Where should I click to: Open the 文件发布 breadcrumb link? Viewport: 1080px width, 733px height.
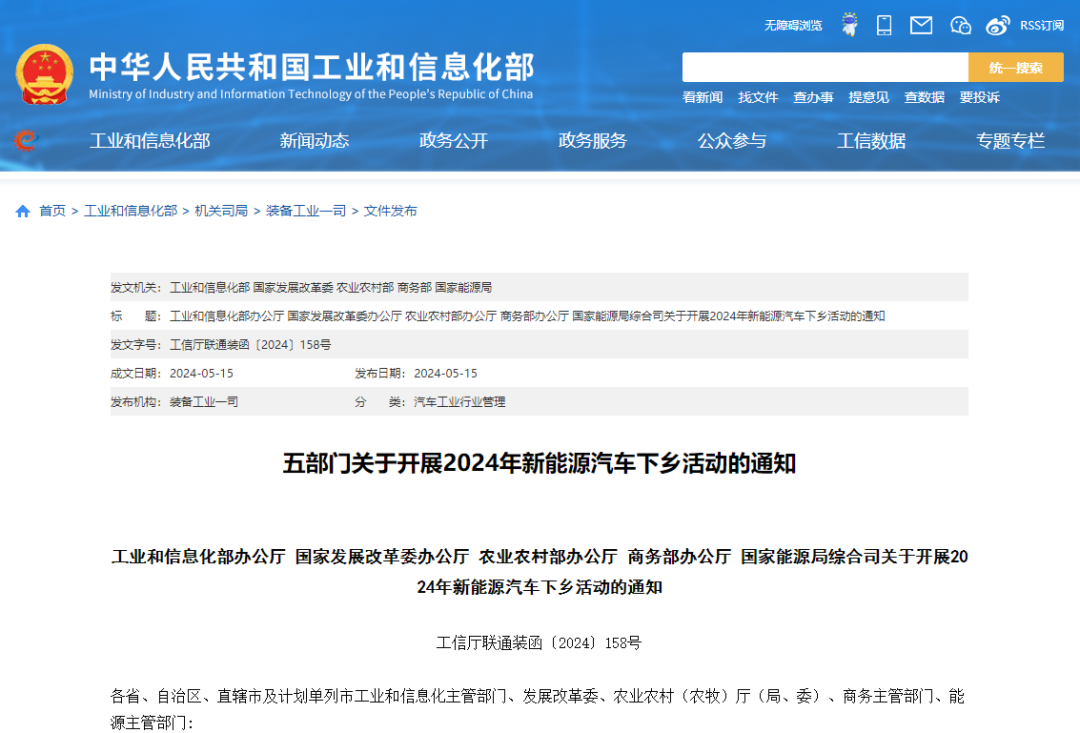click(389, 211)
